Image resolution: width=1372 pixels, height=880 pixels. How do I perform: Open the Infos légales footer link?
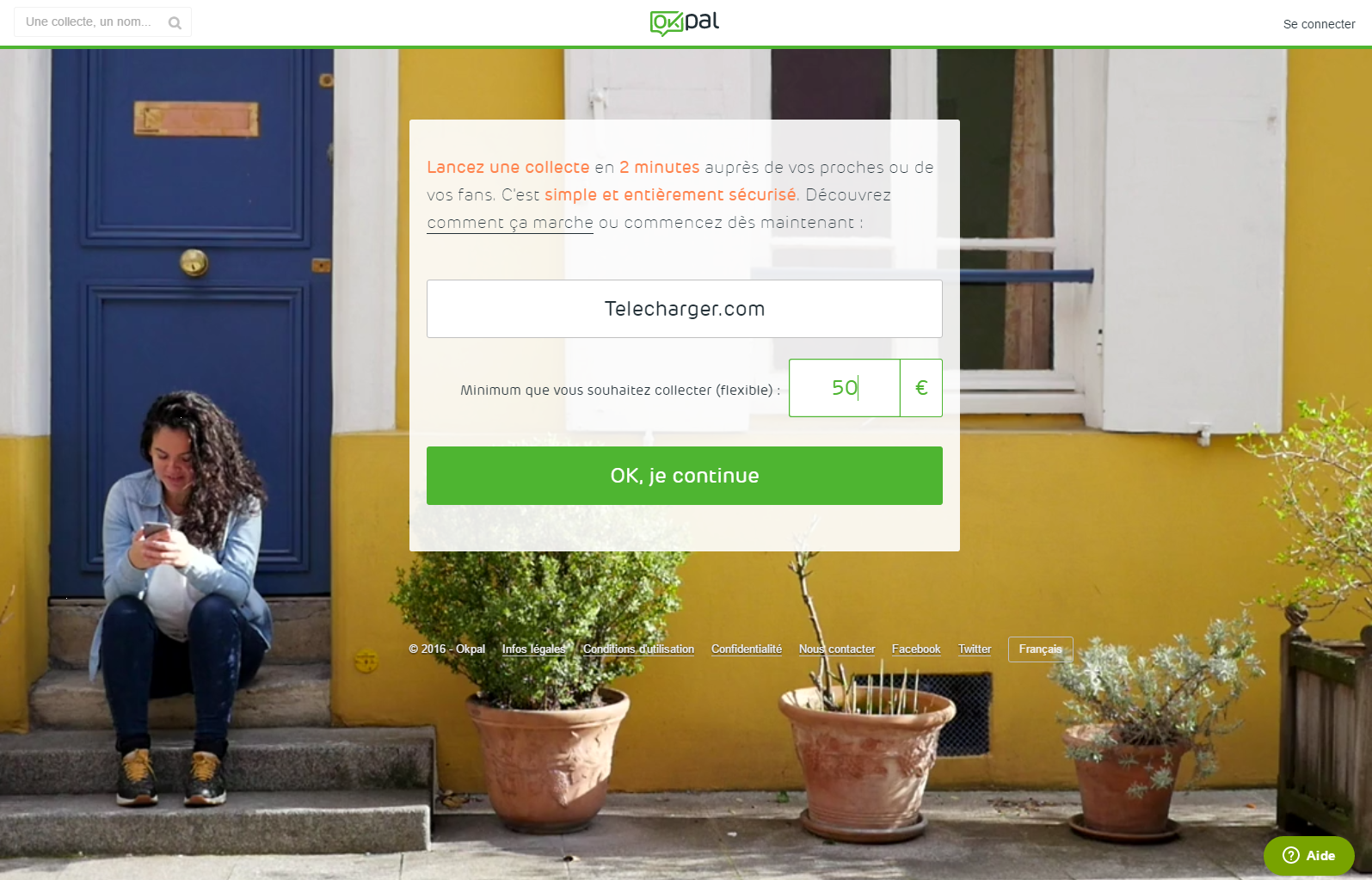[534, 649]
